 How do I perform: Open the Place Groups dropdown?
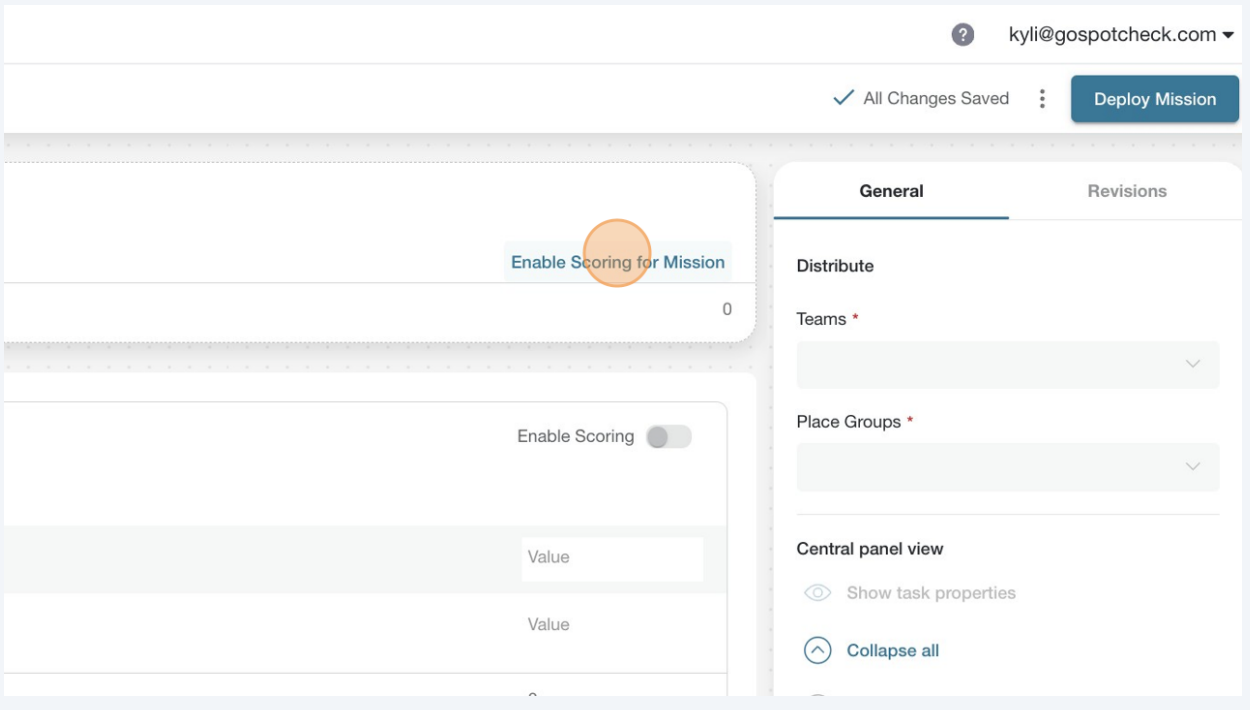pos(1008,467)
